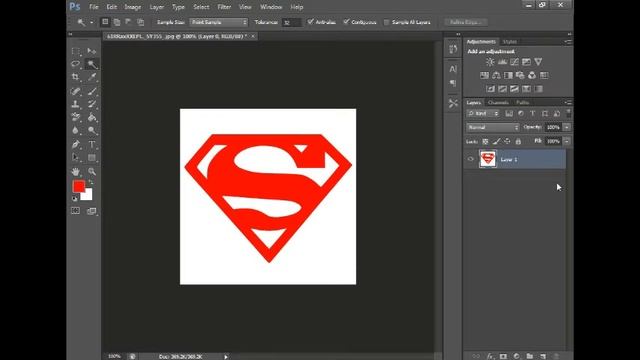Select the Eyedropper tool
Viewport: 640px width, 360px height.
[92, 77]
